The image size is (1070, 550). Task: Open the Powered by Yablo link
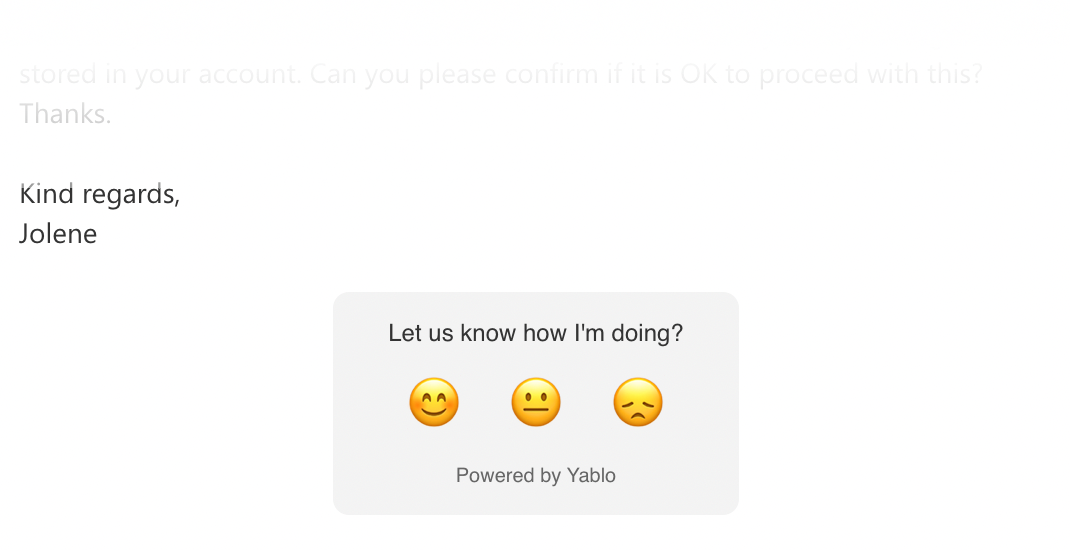point(535,476)
